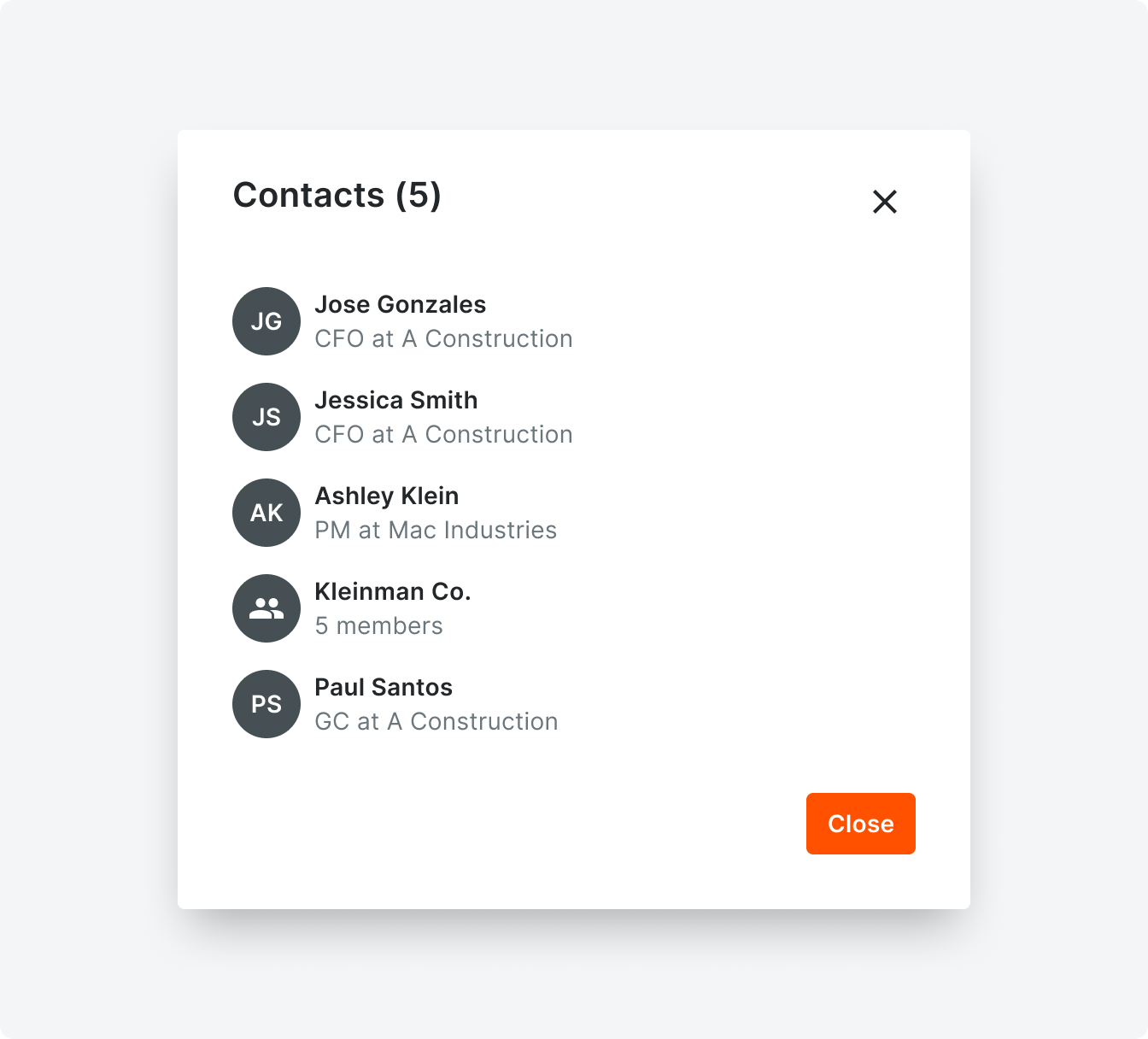Click Jose Gonzales' subtitle CFO at A Construction
1148x1039 pixels.
(x=443, y=339)
